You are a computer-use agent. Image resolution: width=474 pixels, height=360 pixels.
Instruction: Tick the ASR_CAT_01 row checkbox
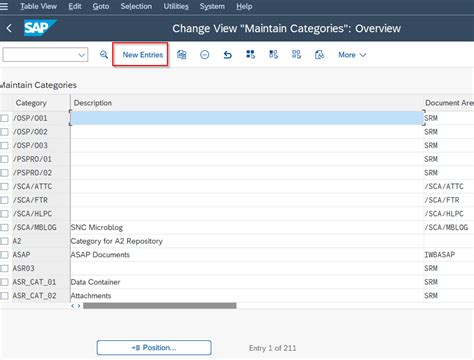(4, 282)
